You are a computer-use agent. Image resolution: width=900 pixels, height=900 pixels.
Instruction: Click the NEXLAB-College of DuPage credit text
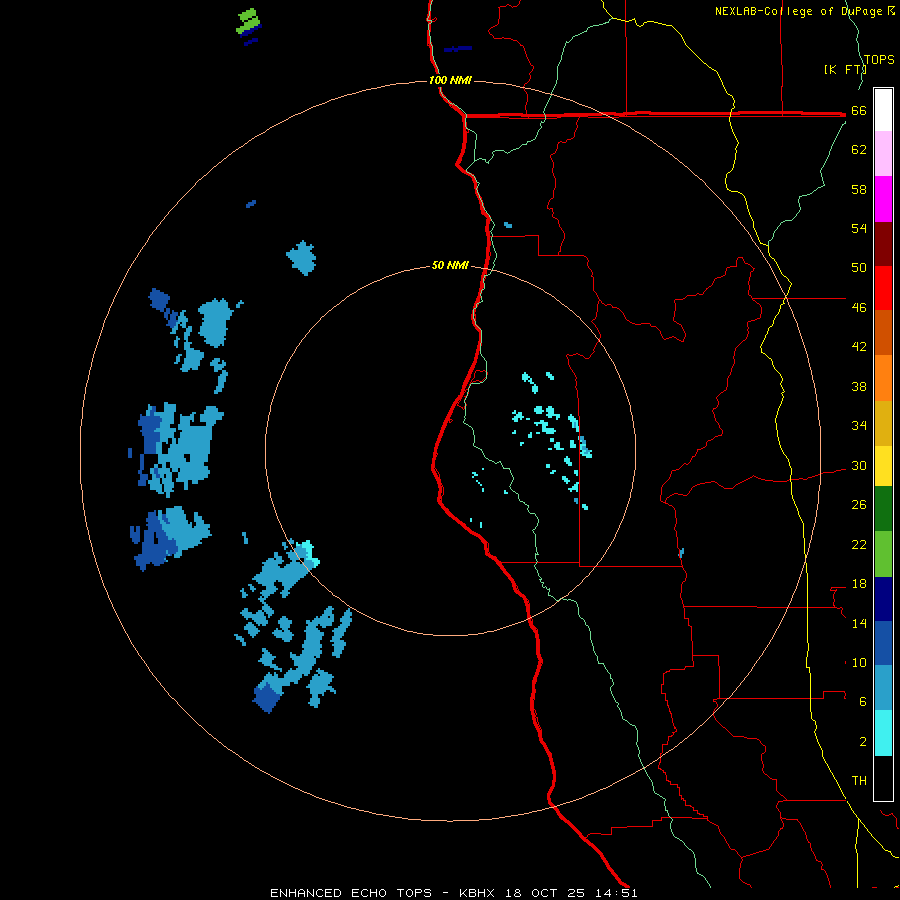coord(805,11)
